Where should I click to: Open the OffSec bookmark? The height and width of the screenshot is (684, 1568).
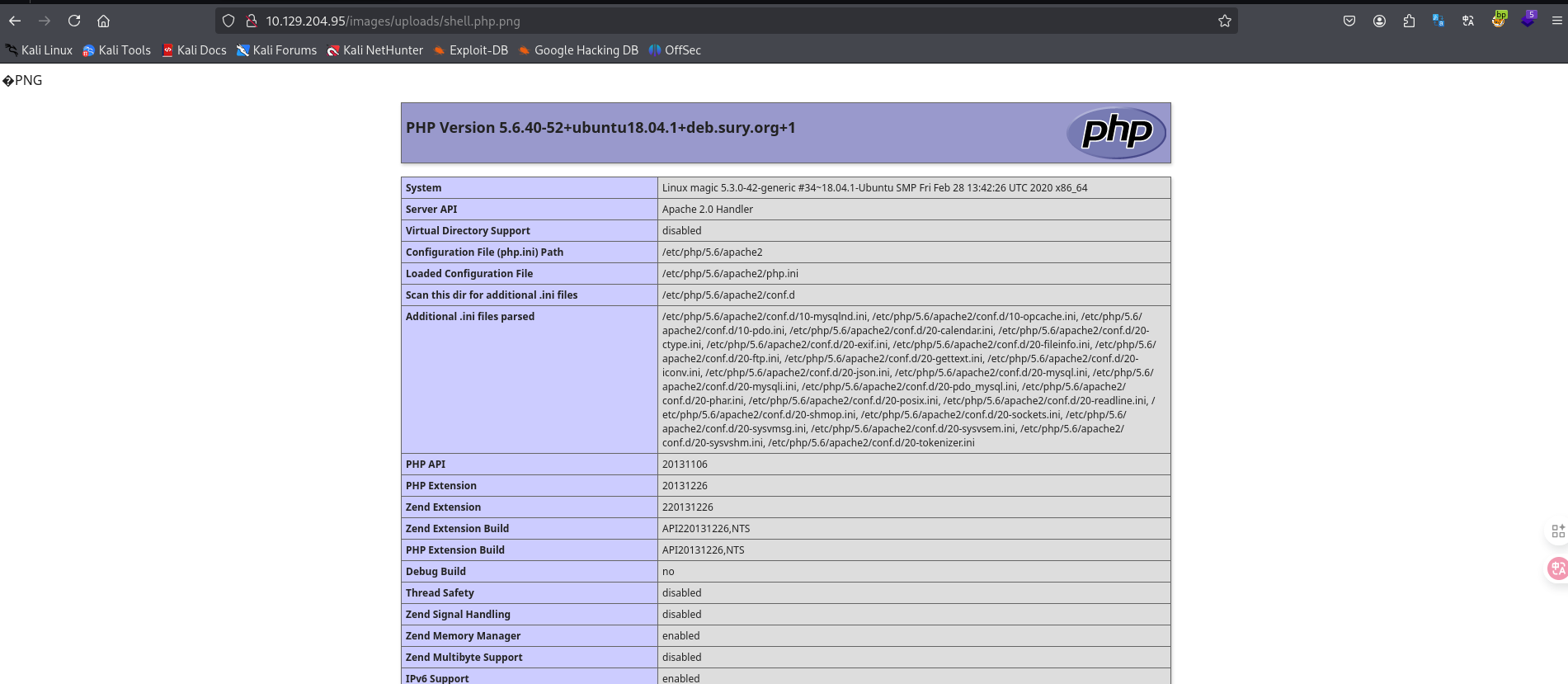tap(675, 50)
